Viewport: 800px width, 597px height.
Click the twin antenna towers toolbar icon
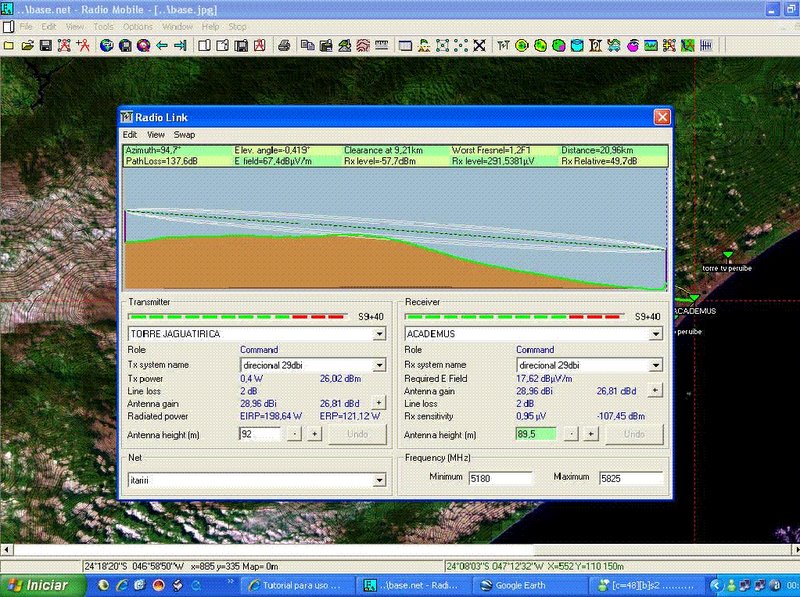[x=503, y=46]
